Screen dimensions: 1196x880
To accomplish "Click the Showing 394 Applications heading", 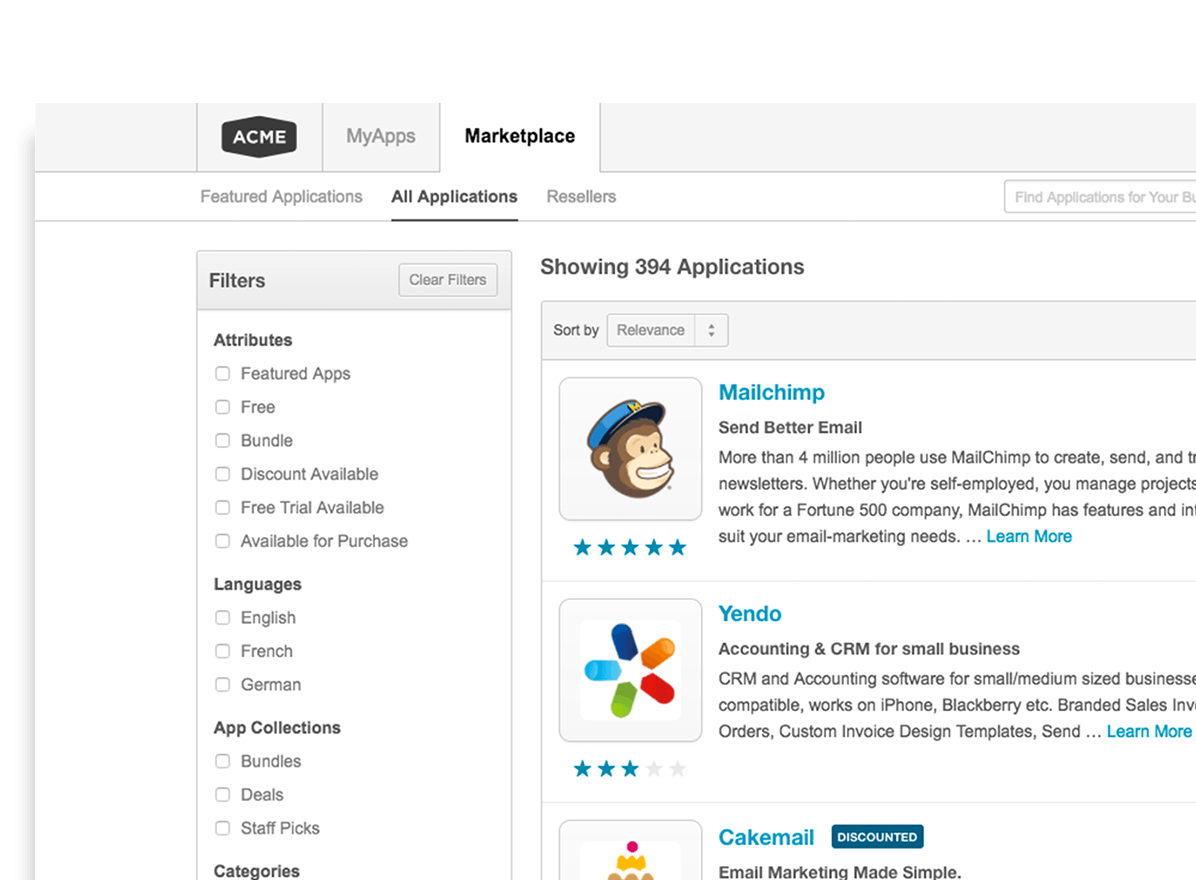I will coord(672,267).
